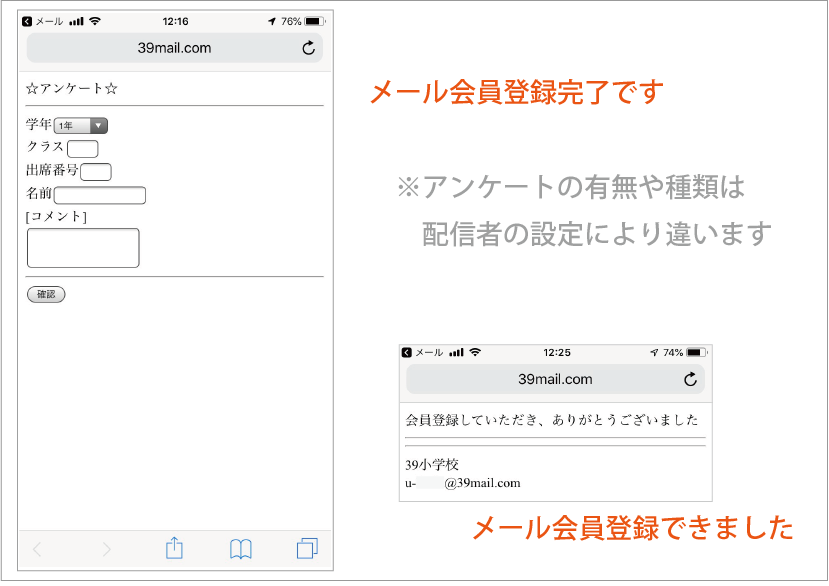Image resolution: width=829 pixels, height=586 pixels.
Task: Tap 39mail.com address bar on right phone
Action: tap(555, 379)
